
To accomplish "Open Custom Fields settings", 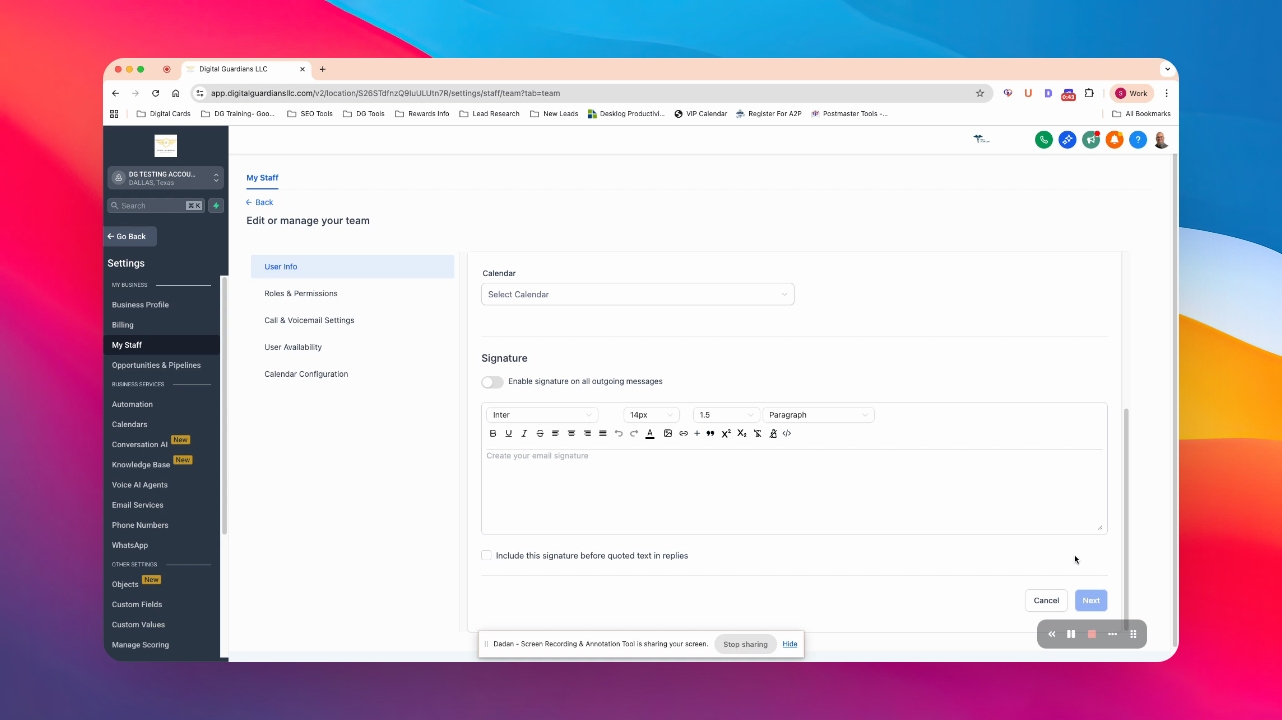I will click(137, 604).
